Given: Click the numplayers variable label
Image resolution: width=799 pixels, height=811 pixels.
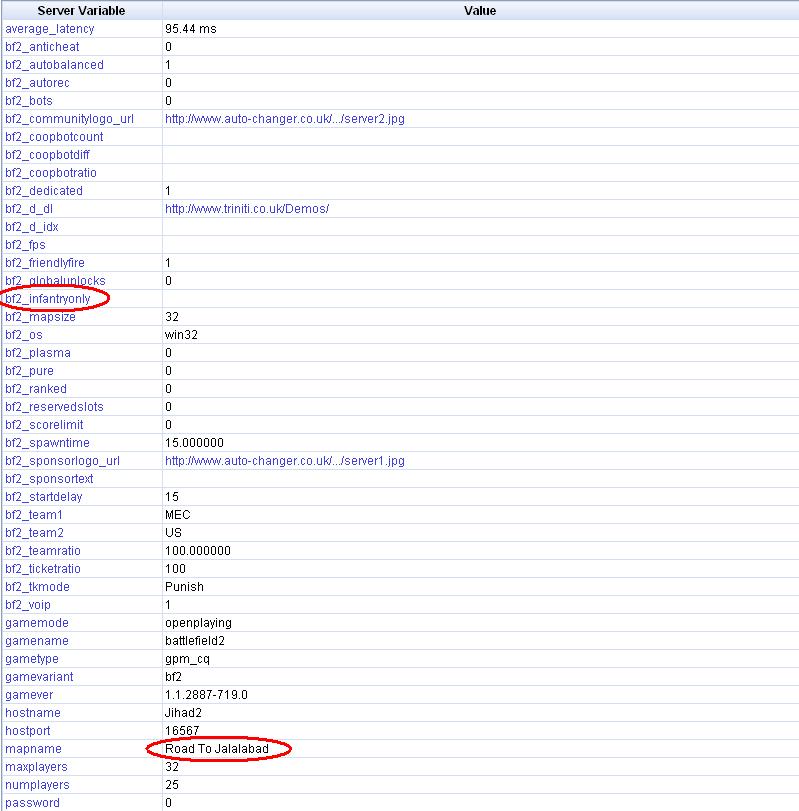Looking at the screenshot, I should pyautogui.click(x=37, y=785).
